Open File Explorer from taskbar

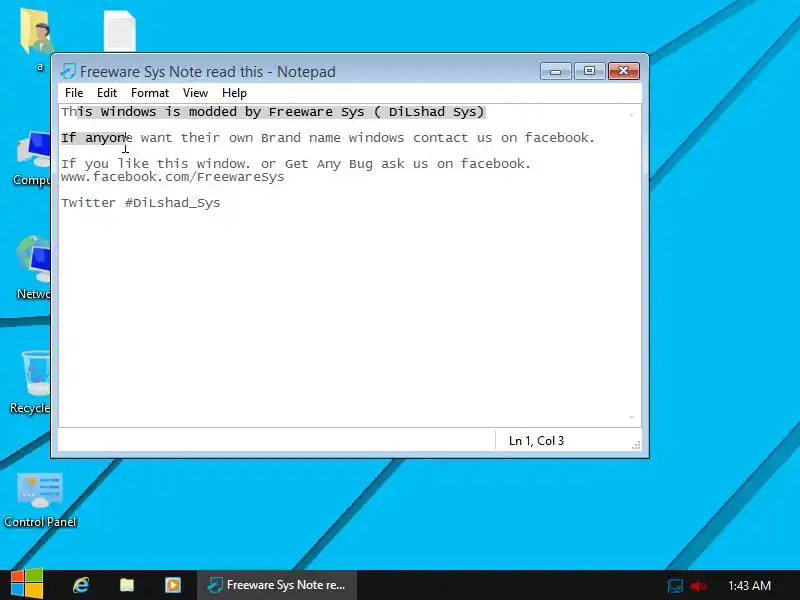tap(127, 585)
